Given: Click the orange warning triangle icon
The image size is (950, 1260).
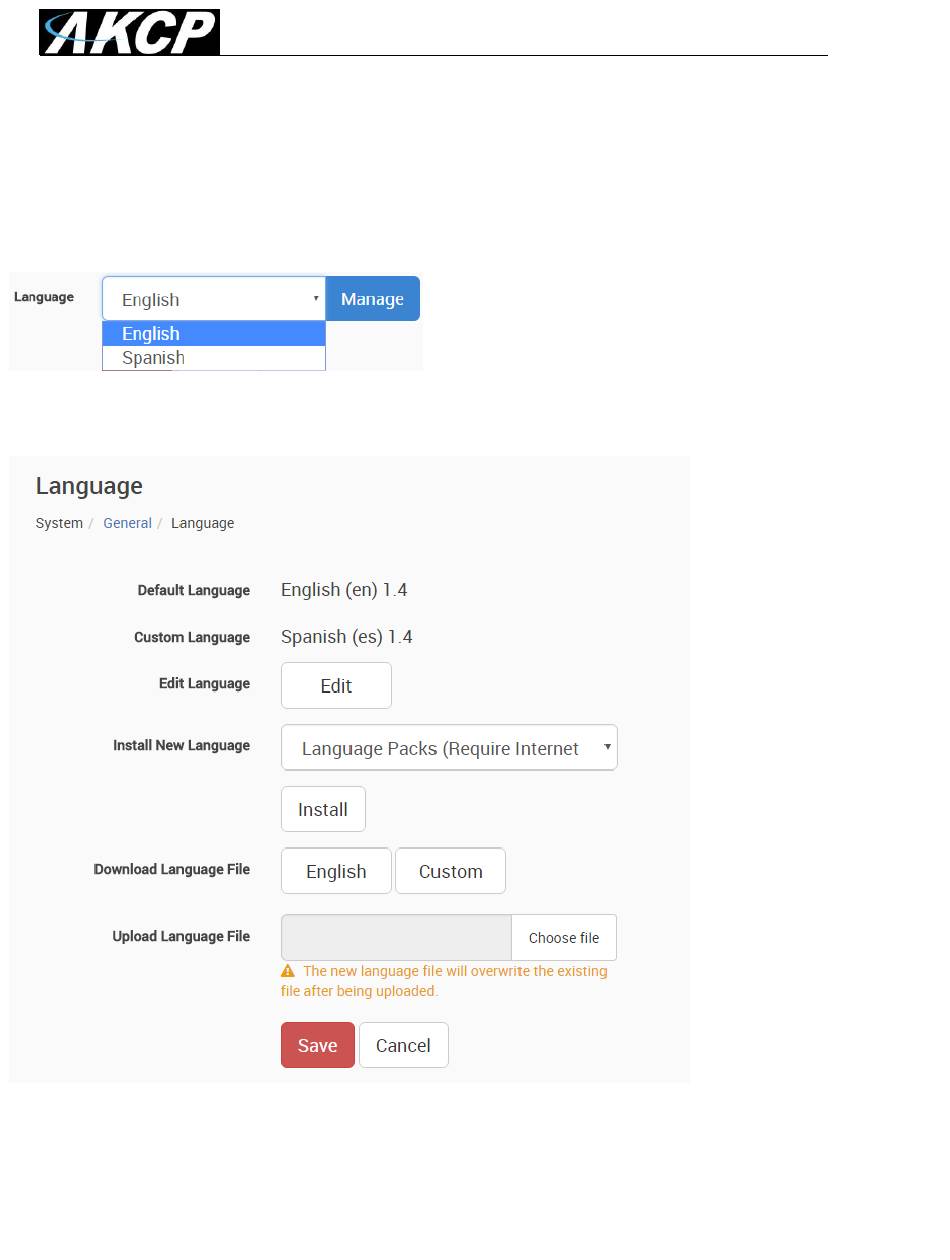Looking at the screenshot, I should point(288,971).
